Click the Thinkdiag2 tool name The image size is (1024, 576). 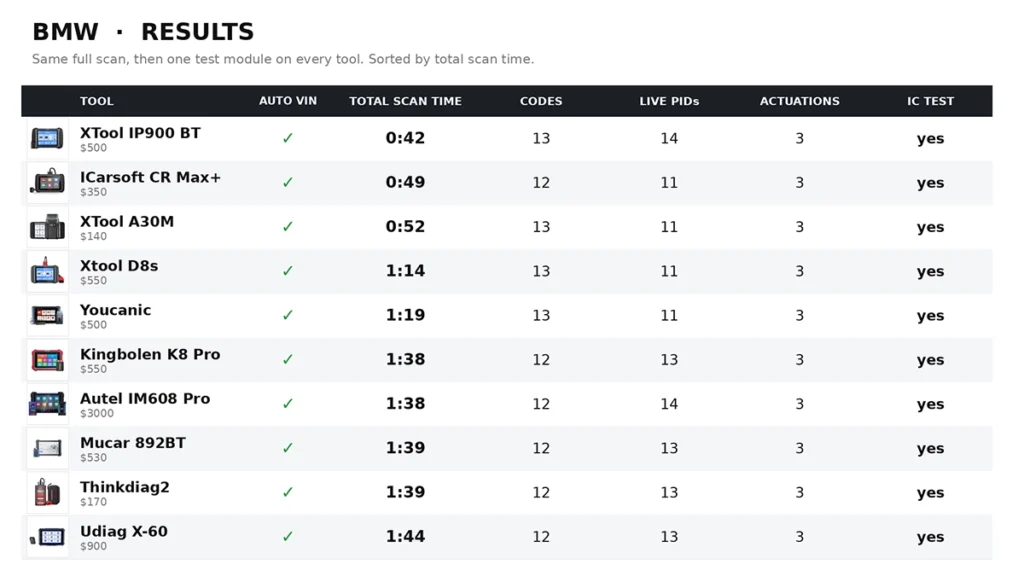coord(125,487)
